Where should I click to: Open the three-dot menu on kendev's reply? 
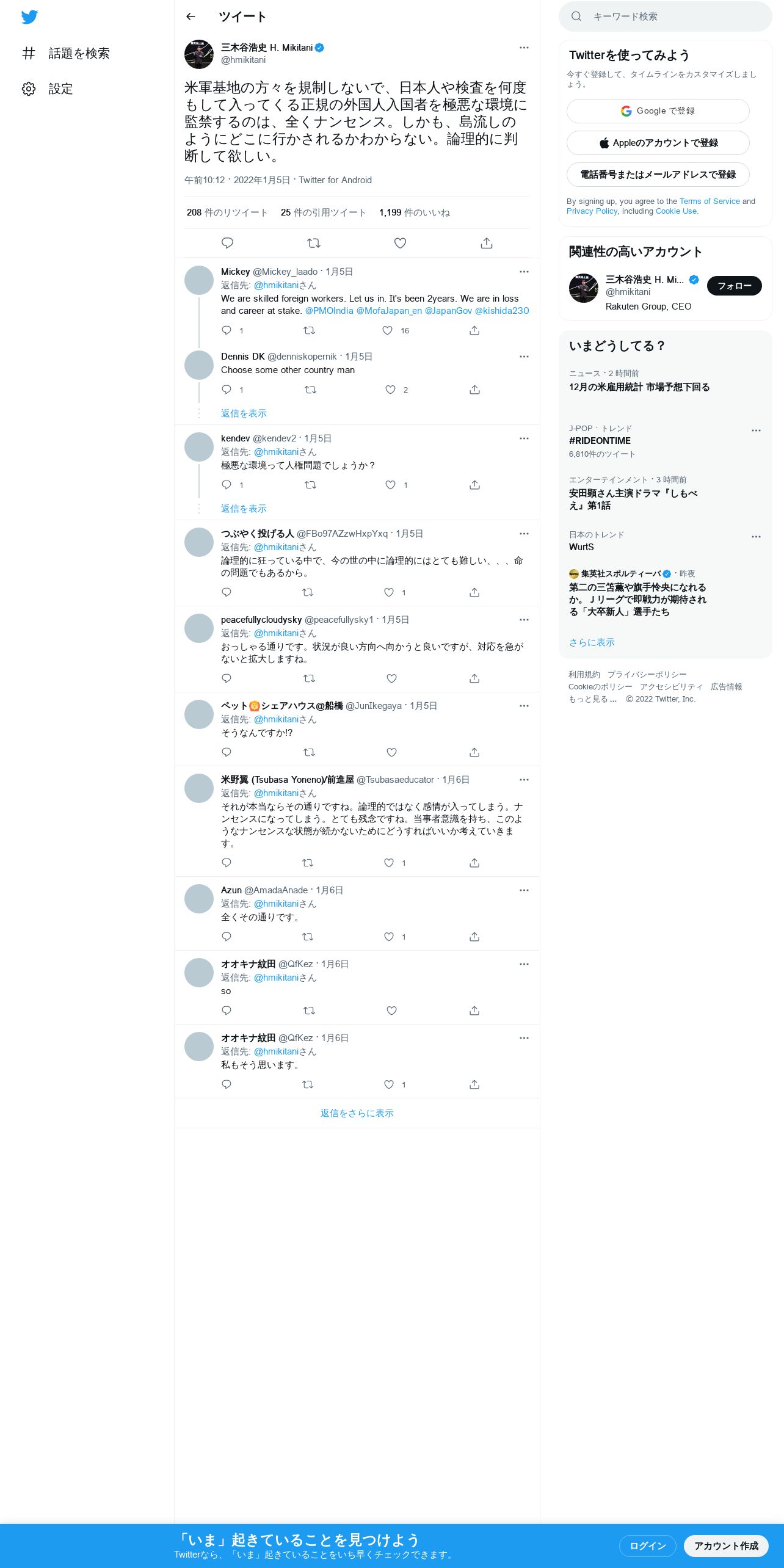[x=524, y=438]
